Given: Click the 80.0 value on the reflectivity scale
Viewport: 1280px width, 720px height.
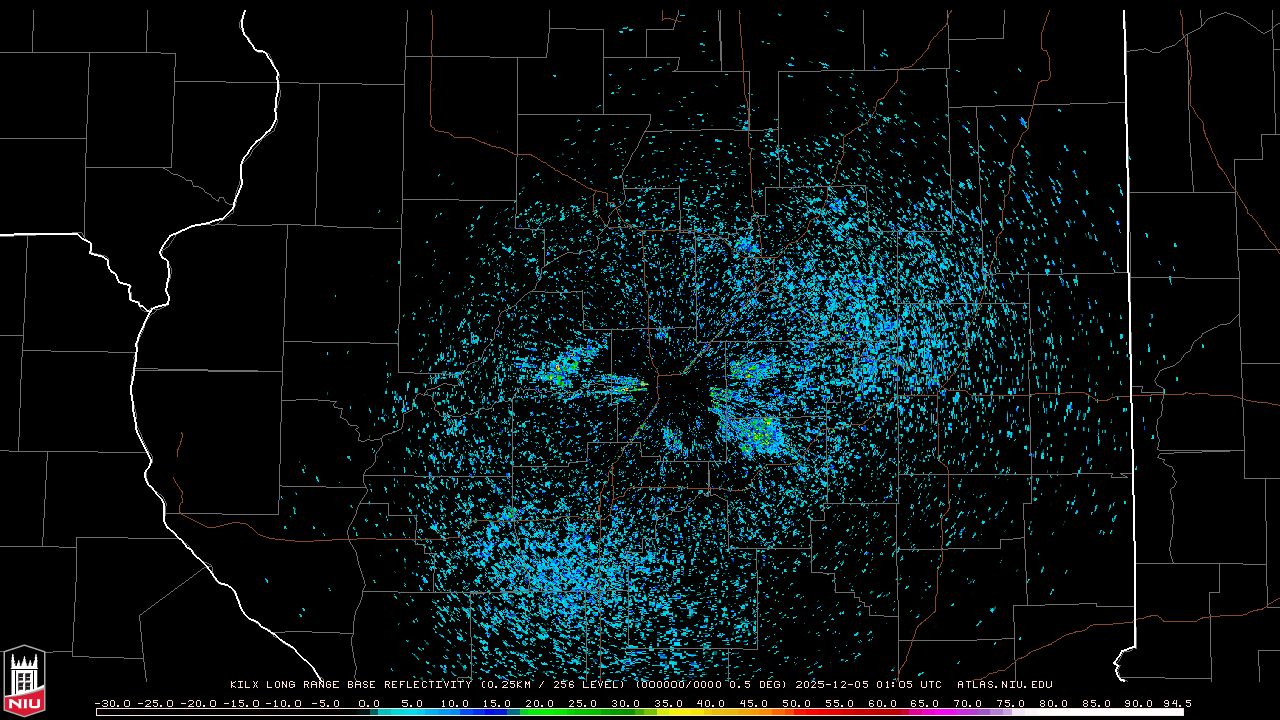Looking at the screenshot, I should (x=1054, y=703).
